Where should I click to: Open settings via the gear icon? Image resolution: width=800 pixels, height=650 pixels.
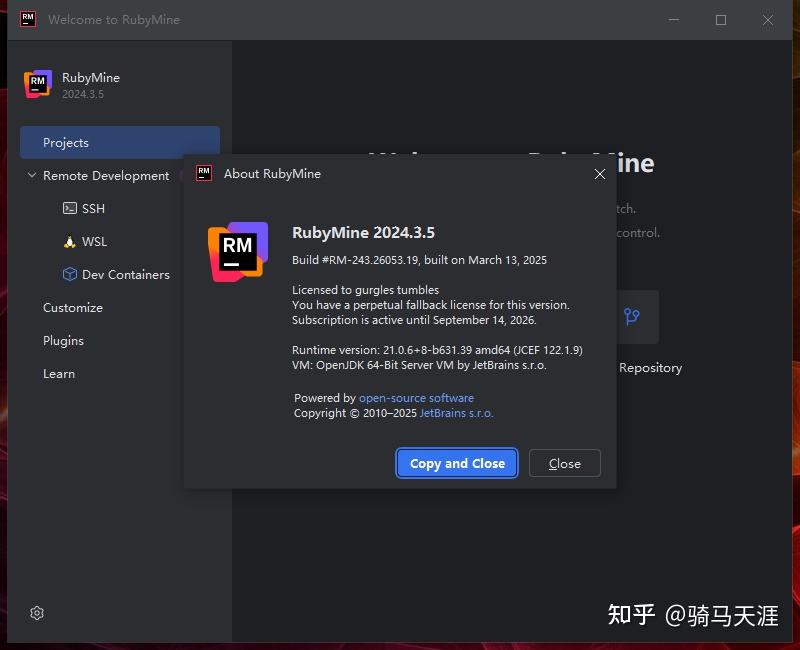(x=37, y=612)
